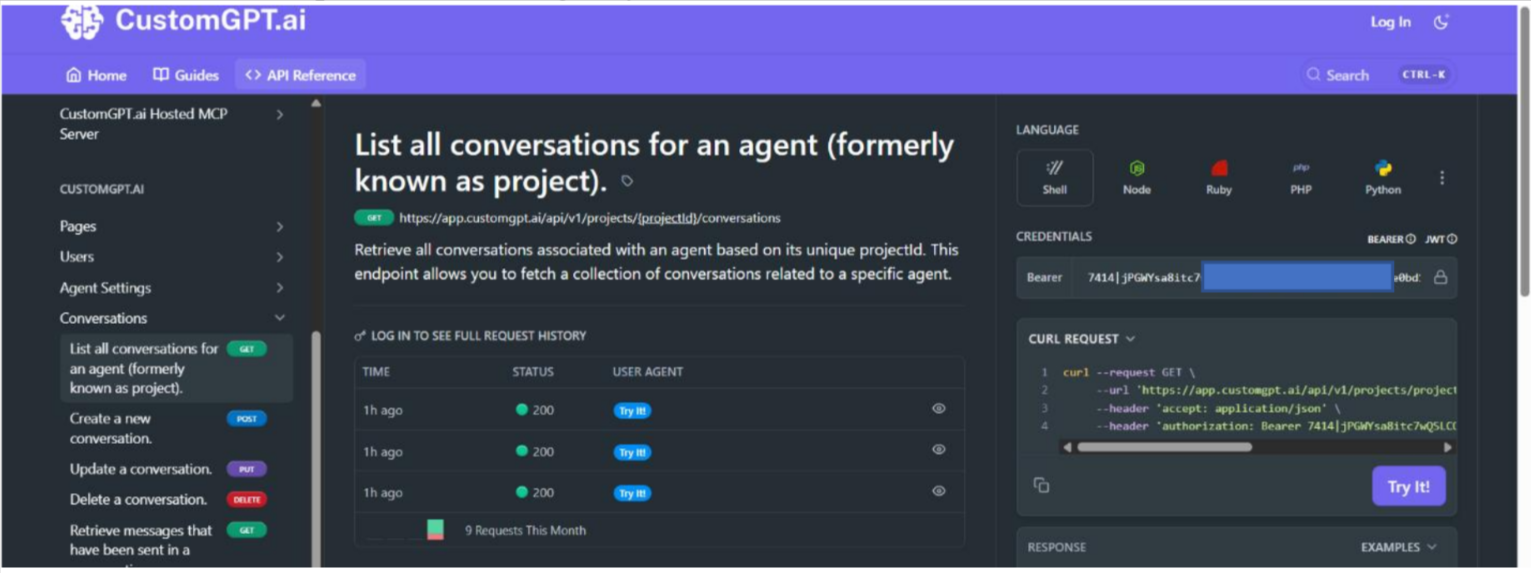
Task: View third request via eye icon
Action: [939, 491]
